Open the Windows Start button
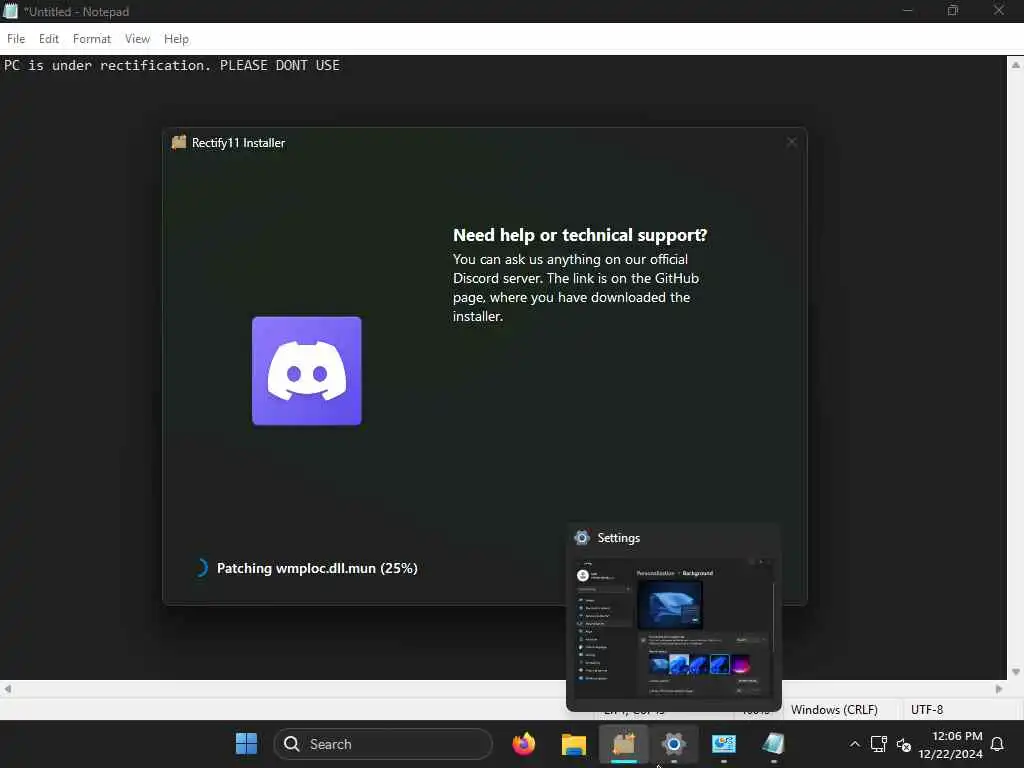This screenshot has width=1024, height=768. 246,743
